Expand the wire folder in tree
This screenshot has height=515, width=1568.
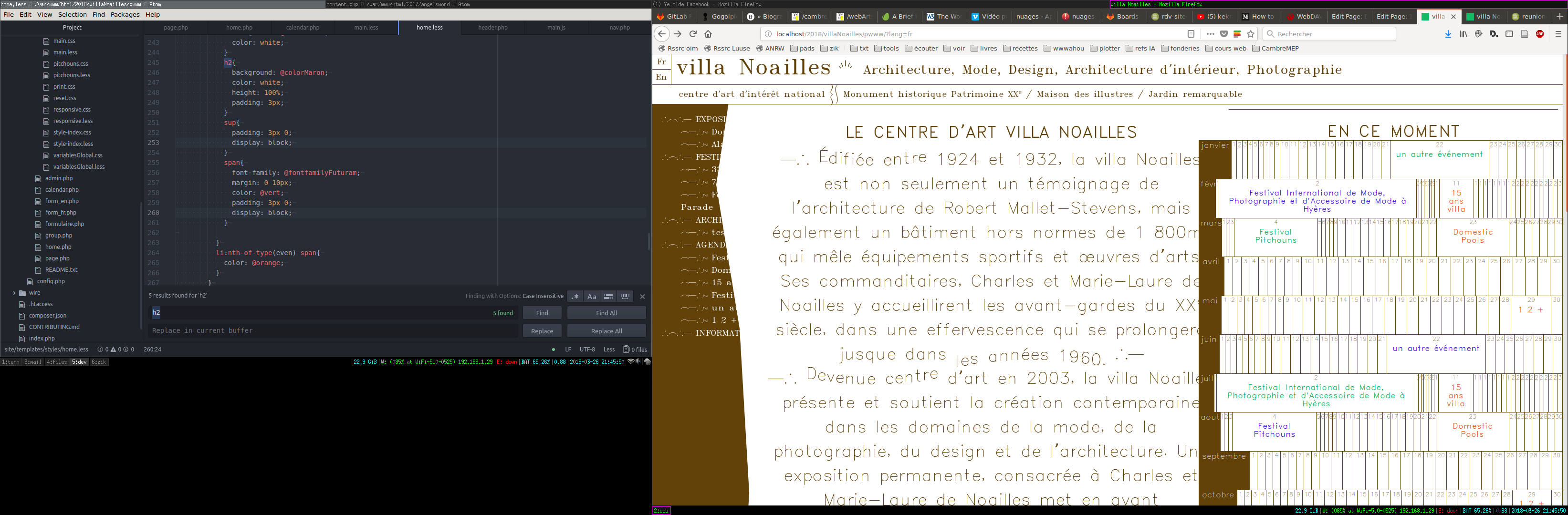14,293
